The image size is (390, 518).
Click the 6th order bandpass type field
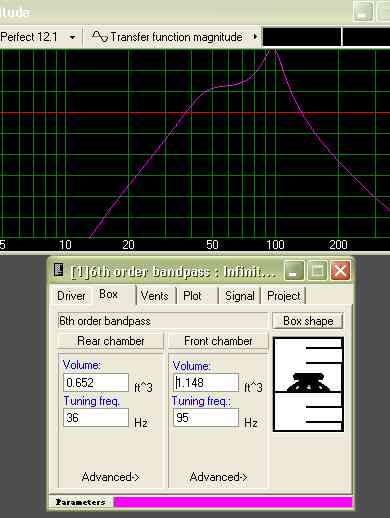(162, 321)
